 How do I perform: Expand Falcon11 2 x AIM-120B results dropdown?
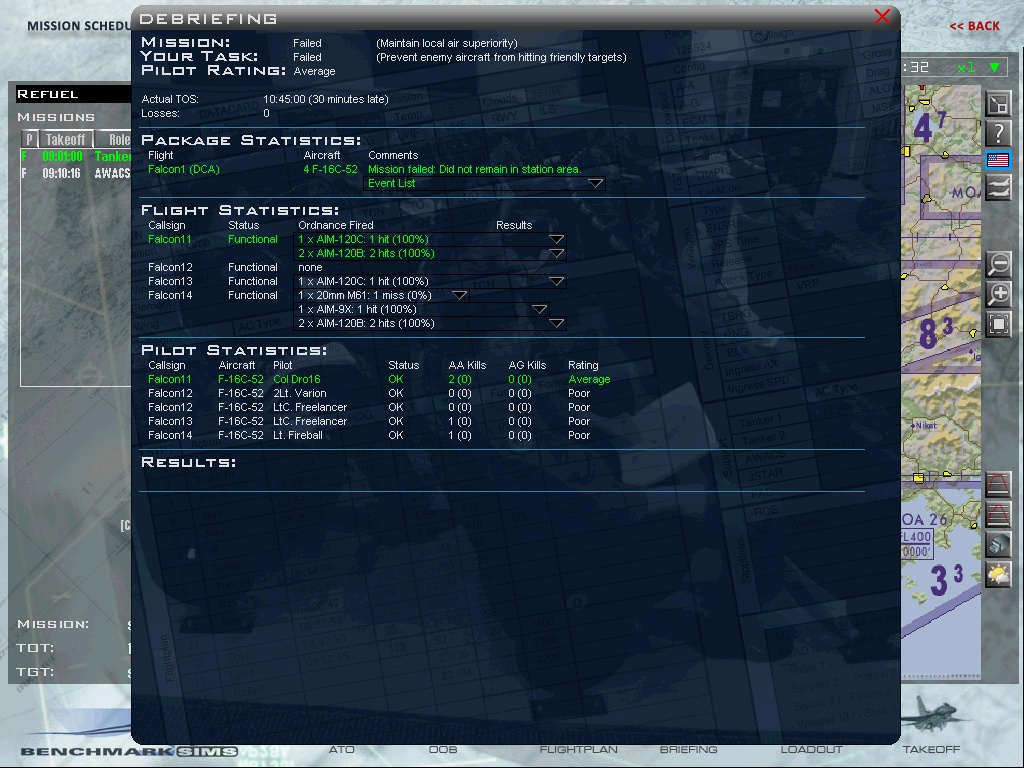(x=556, y=253)
